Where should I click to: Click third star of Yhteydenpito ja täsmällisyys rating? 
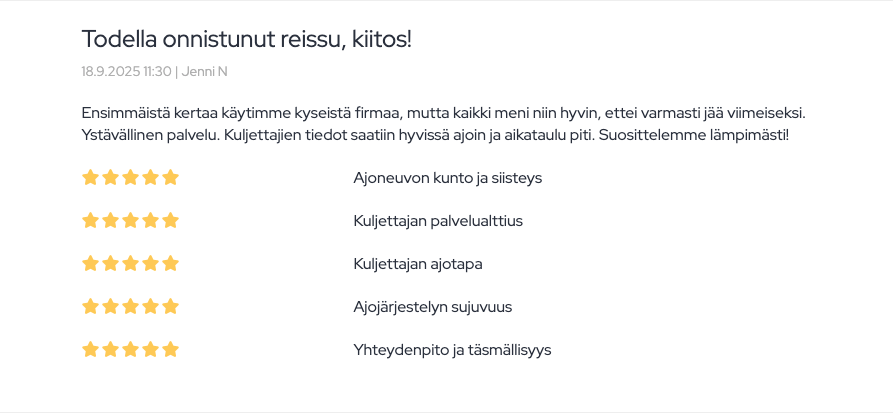point(130,350)
